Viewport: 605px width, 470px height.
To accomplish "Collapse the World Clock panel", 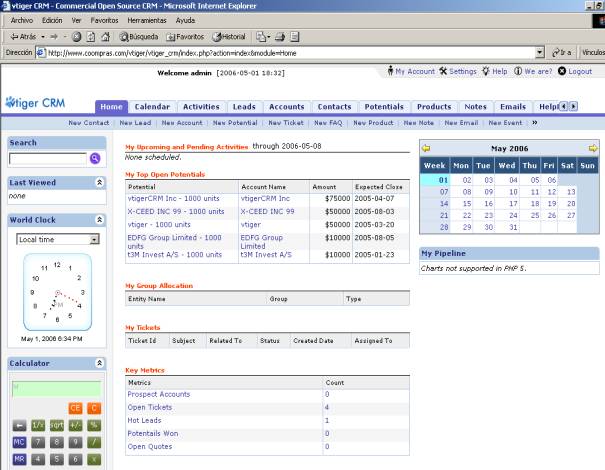I will click(99, 220).
